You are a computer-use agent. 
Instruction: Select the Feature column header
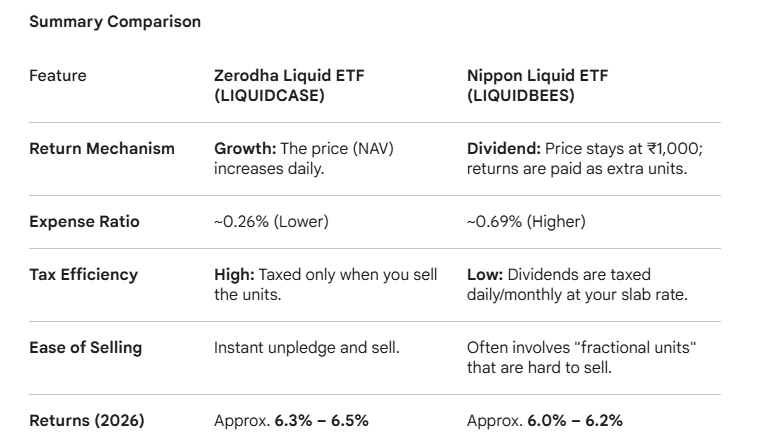pos(58,76)
